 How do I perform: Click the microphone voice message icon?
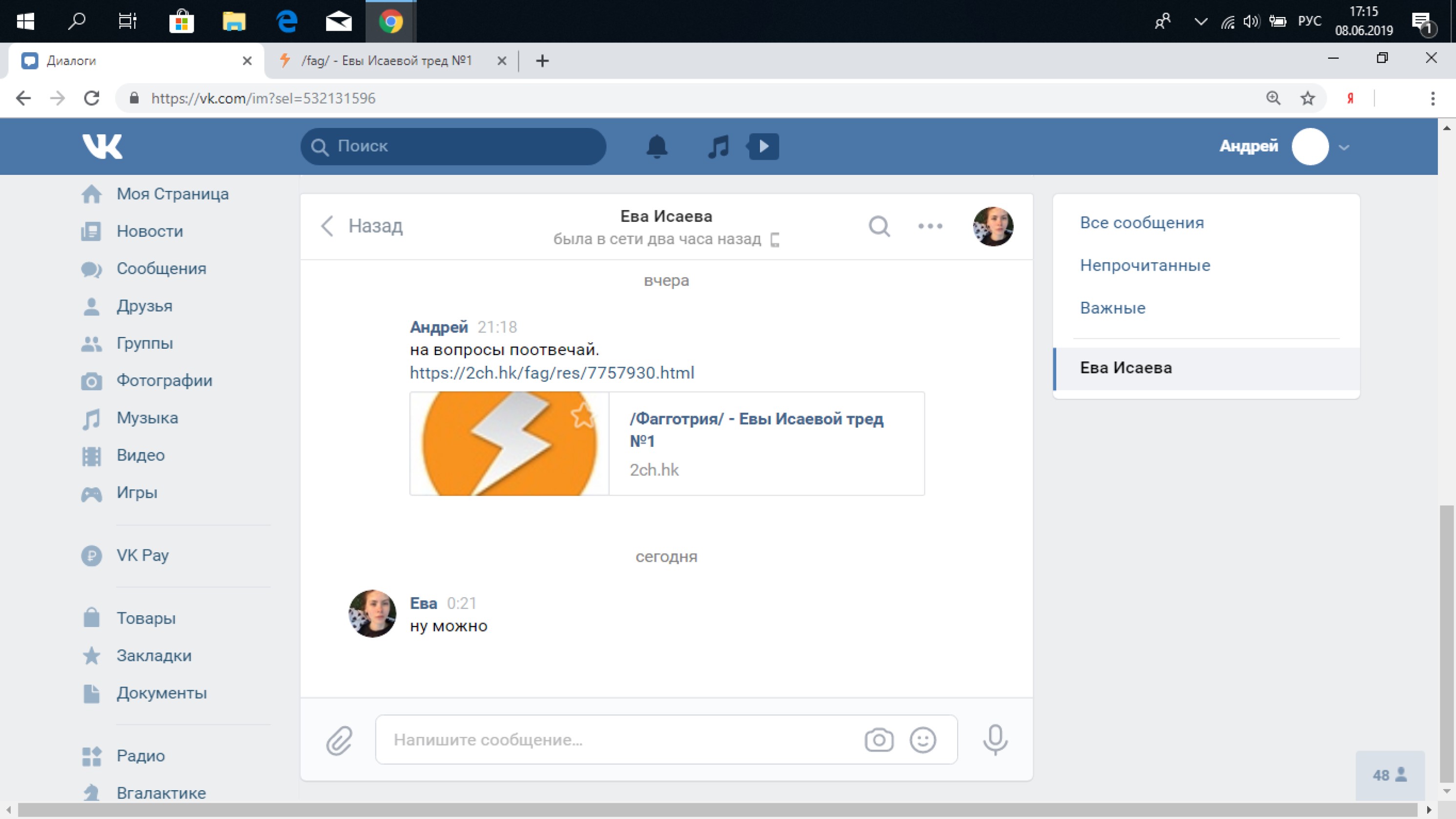click(995, 740)
